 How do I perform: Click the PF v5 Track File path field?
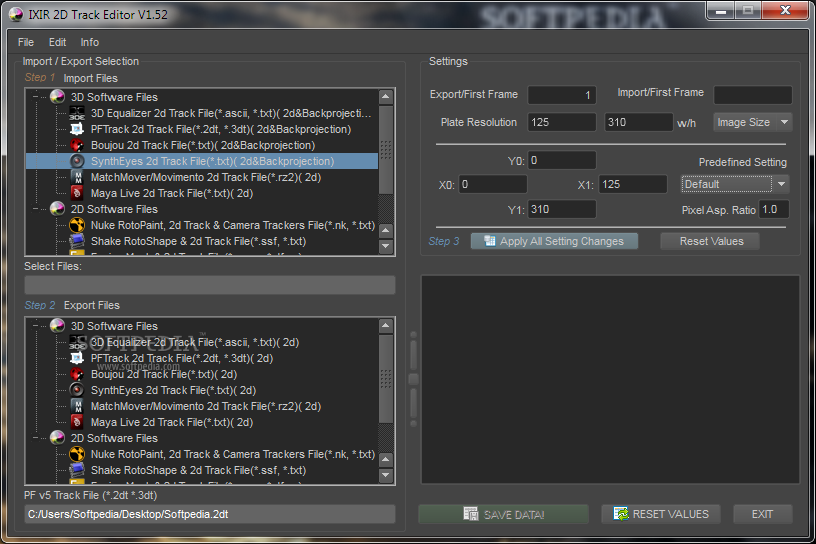click(210, 514)
